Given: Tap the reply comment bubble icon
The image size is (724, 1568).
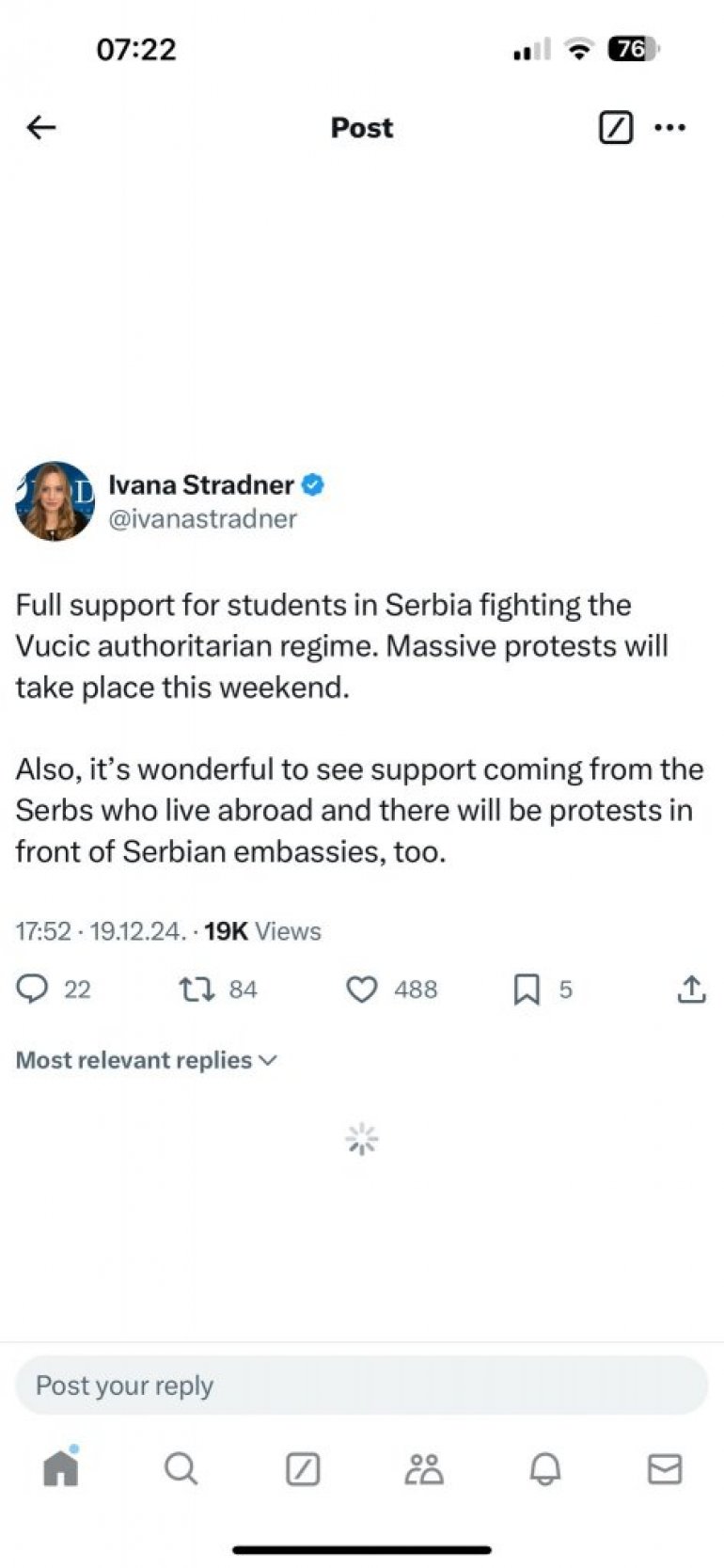Looking at the screenshot, I should [x=33, y=989].
